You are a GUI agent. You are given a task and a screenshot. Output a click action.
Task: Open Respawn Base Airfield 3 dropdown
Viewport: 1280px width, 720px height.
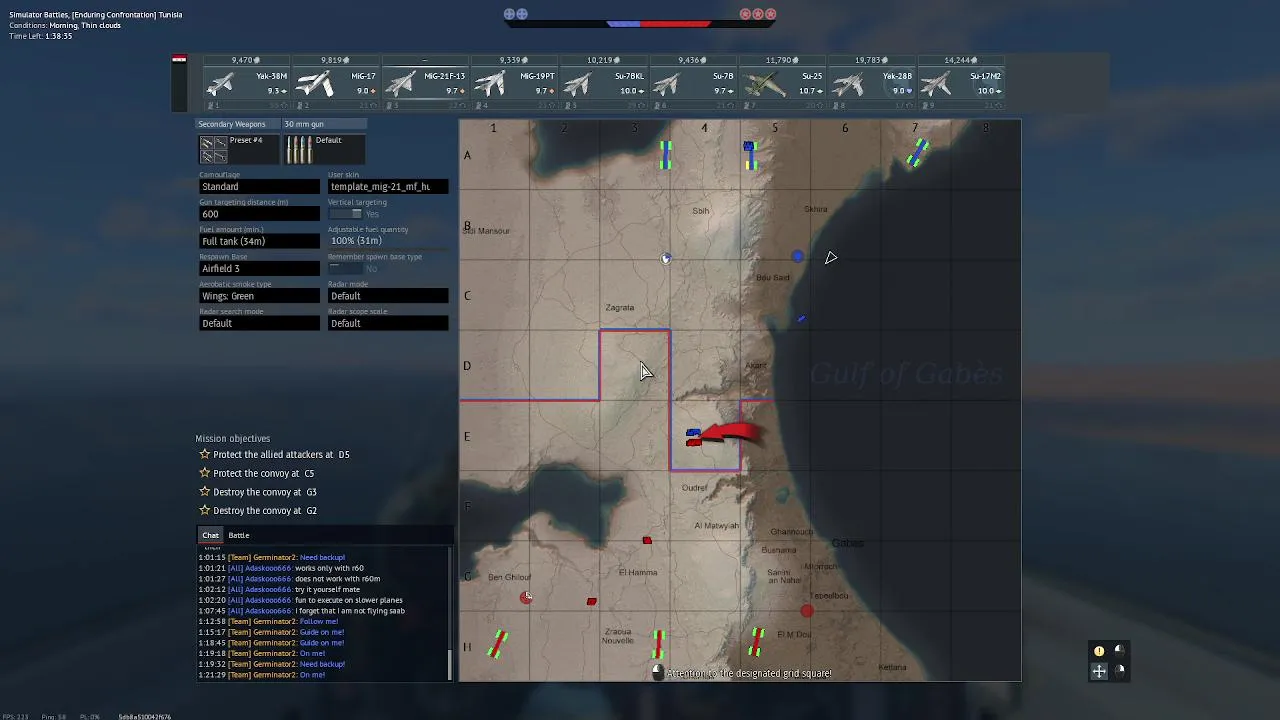click(259, 269)
